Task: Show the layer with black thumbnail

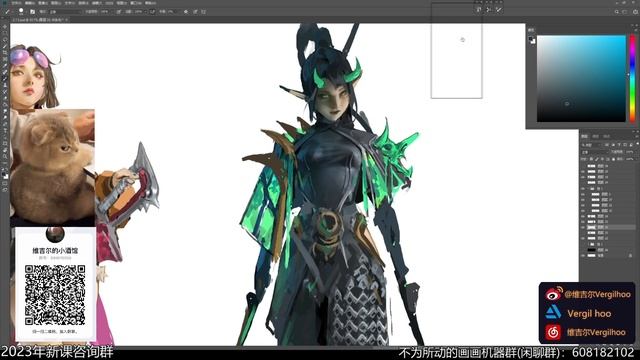Action: point(583,249)
